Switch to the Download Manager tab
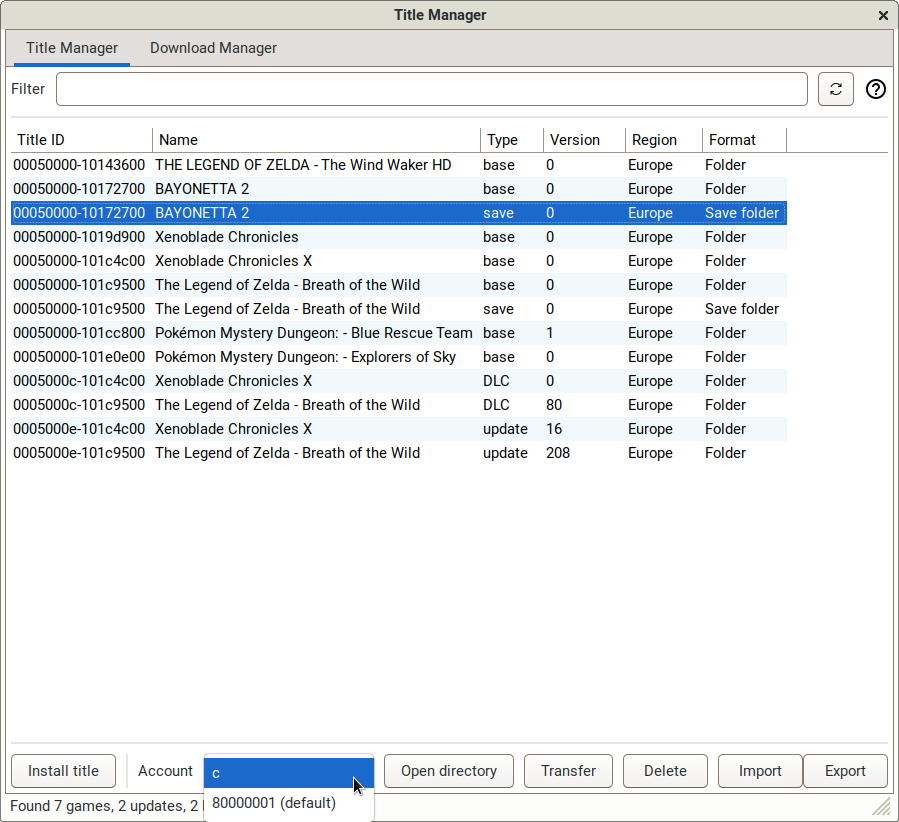899x822 pixels. (213, 48)
